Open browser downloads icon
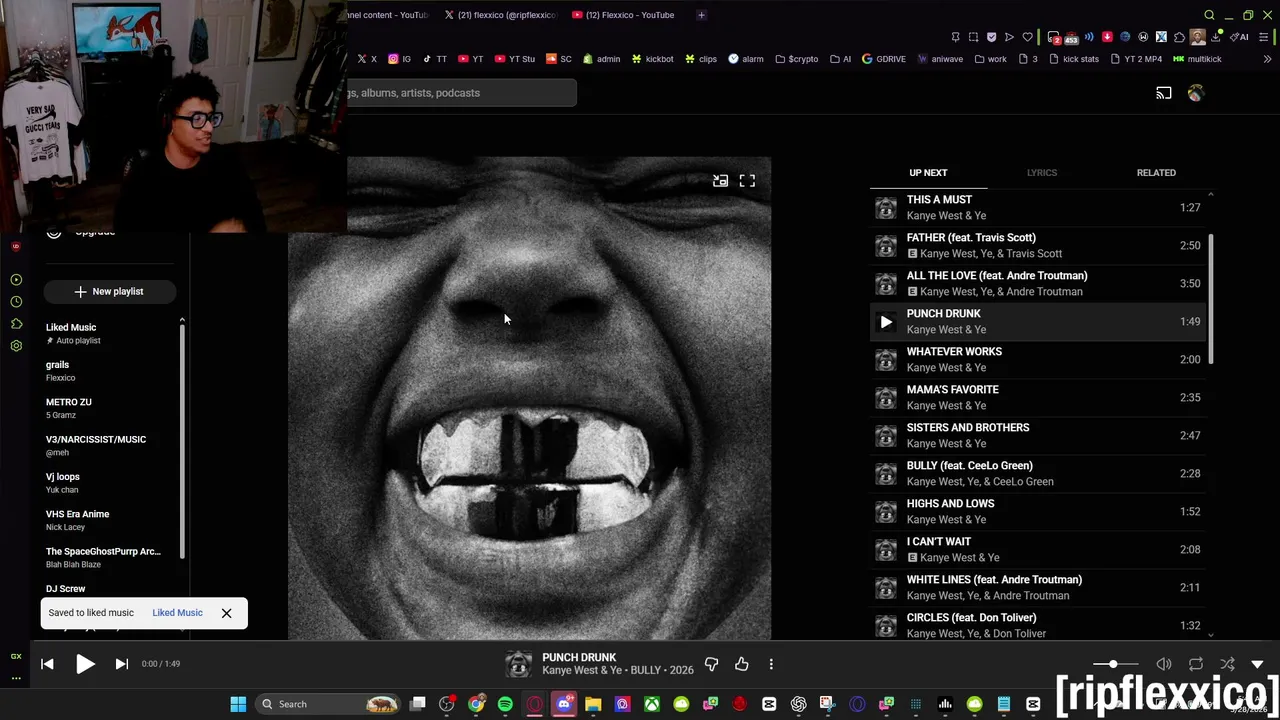This screenshot has width=1280, height=720. tap(1216, 37)
